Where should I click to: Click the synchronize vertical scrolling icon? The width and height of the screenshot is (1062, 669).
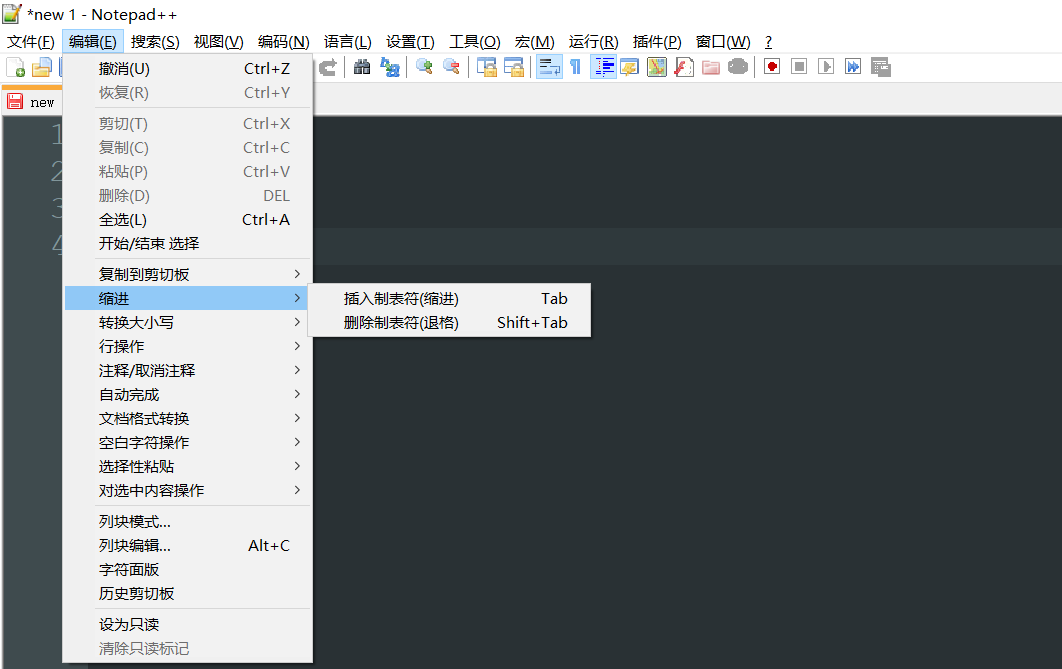[x=486, y=67]
